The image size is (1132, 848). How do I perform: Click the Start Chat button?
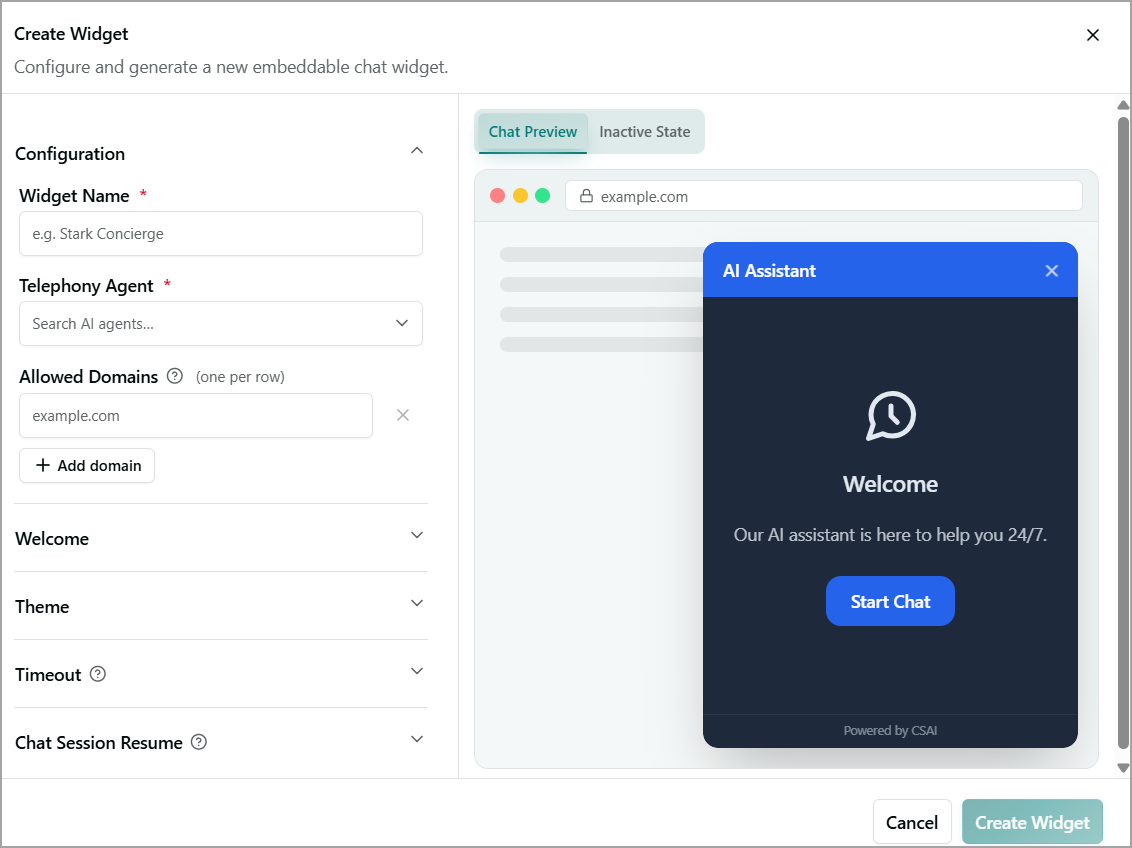tap(890, 601)
